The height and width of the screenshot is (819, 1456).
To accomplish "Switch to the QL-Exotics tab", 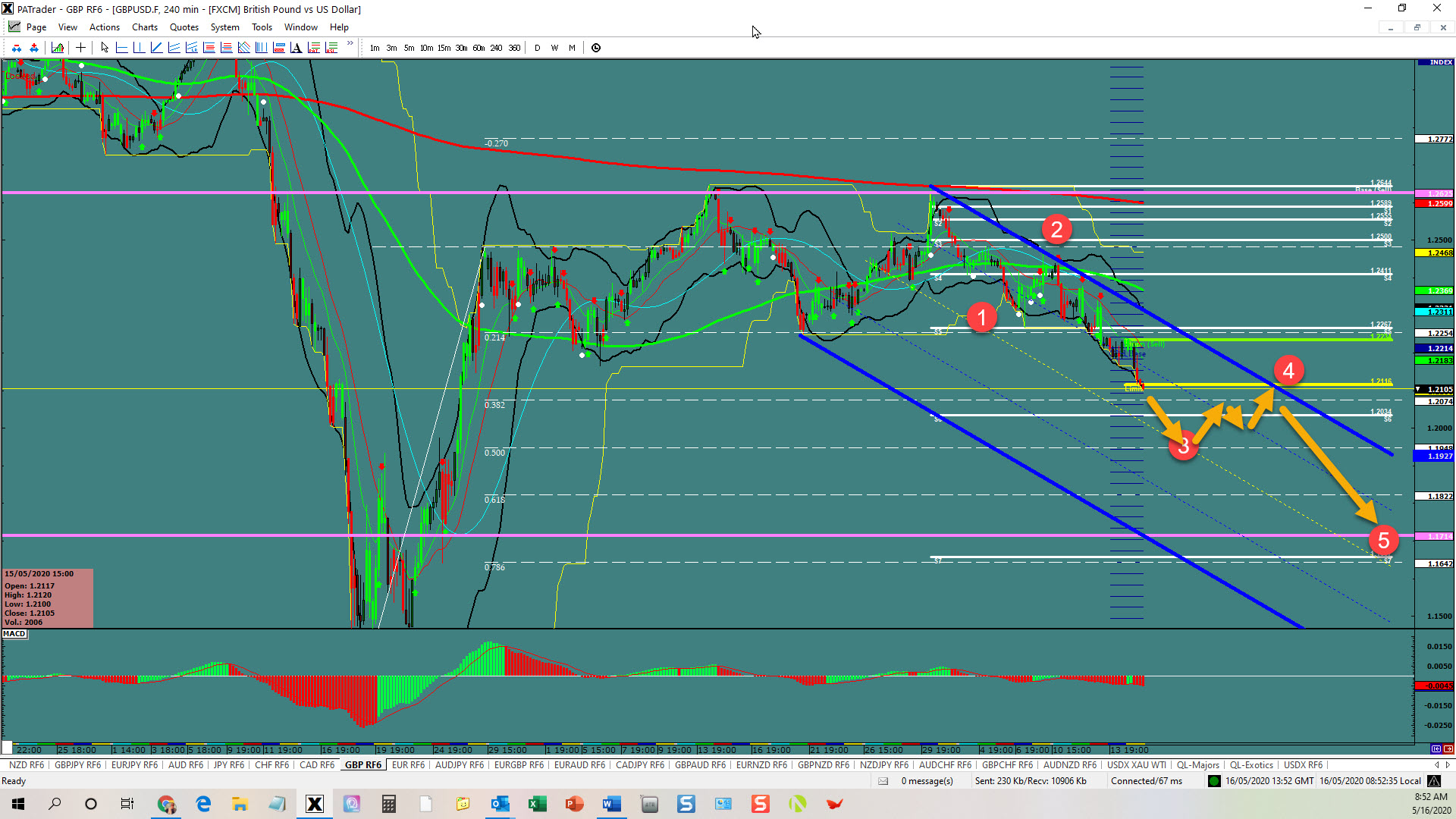I will point(1251,765).
